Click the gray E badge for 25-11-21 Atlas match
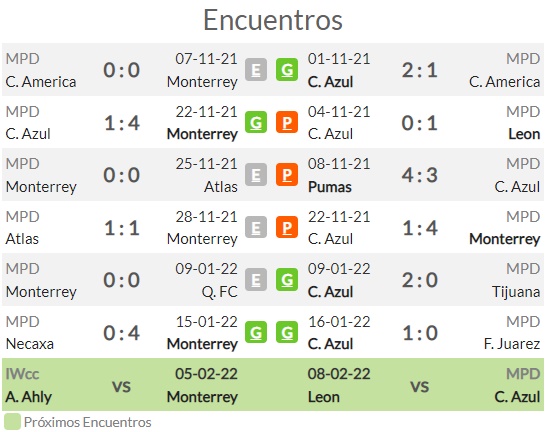546x432 pixels. coord(256,175)
